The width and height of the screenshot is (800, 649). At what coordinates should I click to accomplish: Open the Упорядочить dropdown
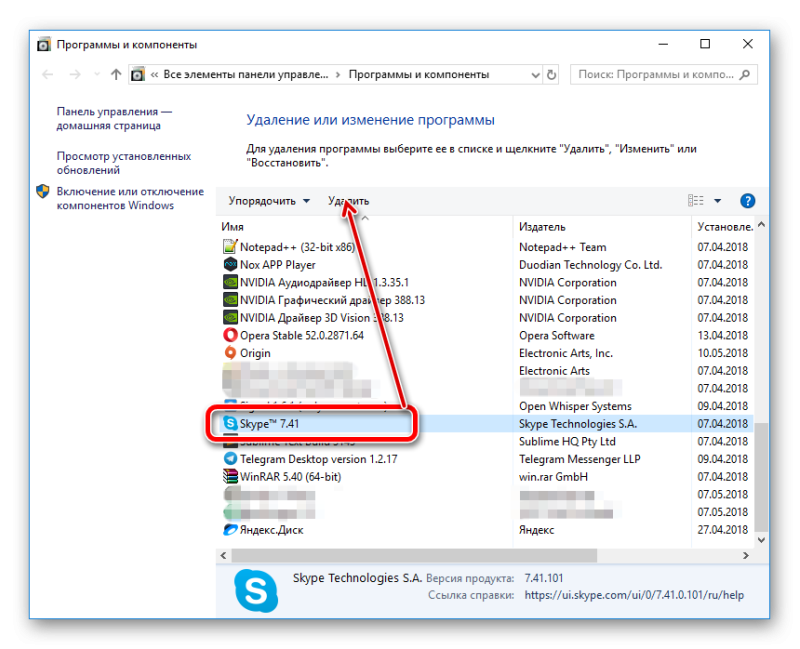click(269, 201)
